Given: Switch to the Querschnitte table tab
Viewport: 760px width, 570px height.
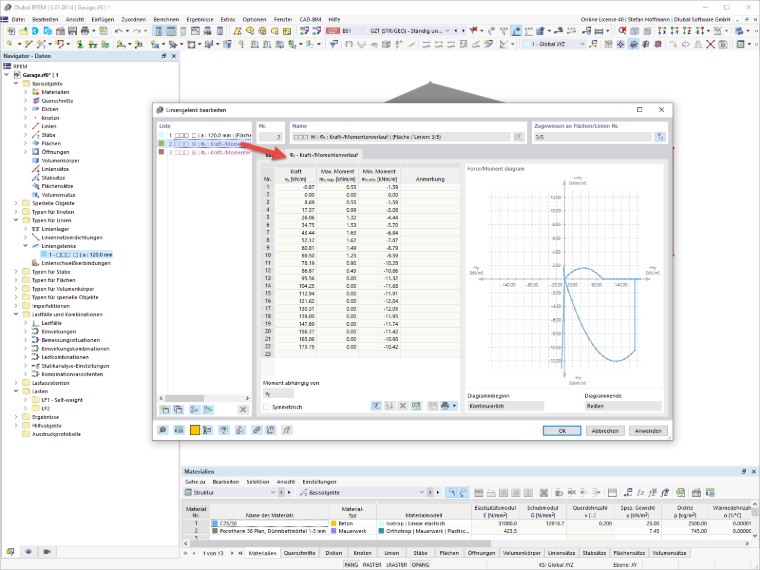Looking at the screenshot, I should click(x=300, y=553).
